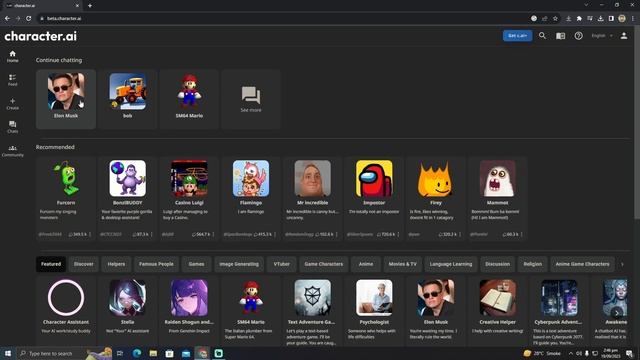This screenshot has width=640, height=360.
Task: Open the Religion tab
Action: click(x=533, y=264)
